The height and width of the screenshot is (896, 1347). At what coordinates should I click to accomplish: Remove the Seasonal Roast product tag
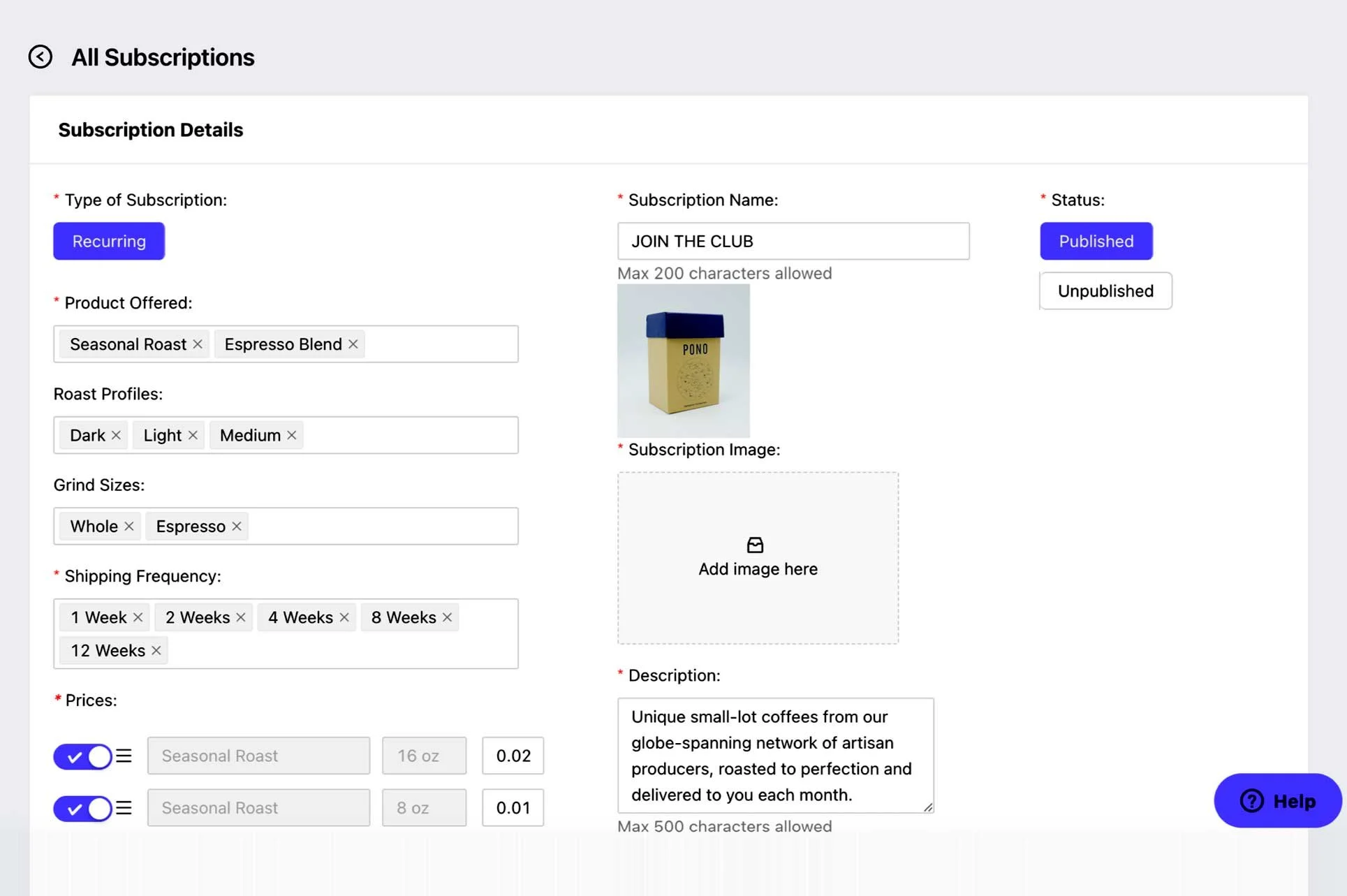coord(198,344)
